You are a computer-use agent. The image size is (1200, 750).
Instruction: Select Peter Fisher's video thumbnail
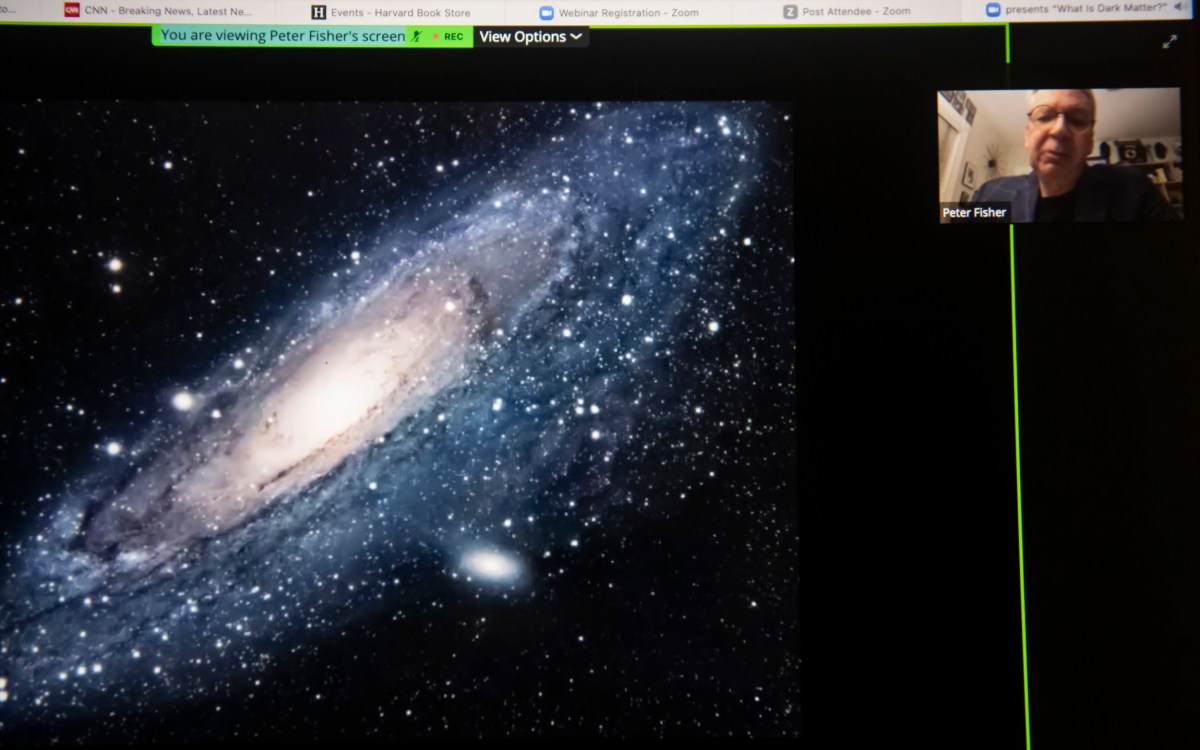coord(1059,155)
